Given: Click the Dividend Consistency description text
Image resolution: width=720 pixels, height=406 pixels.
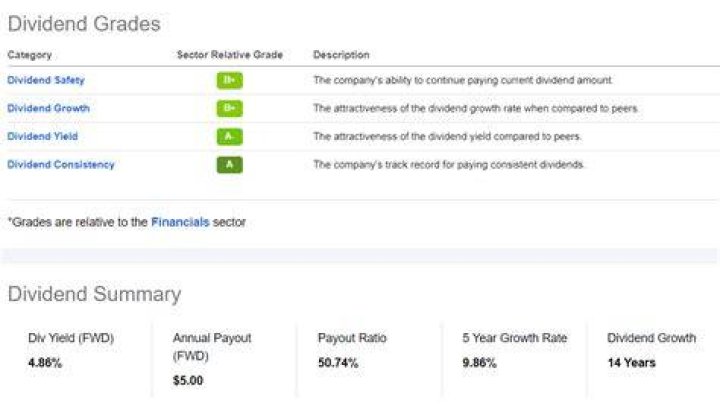Looking at the screenshot, I should 449,164.
